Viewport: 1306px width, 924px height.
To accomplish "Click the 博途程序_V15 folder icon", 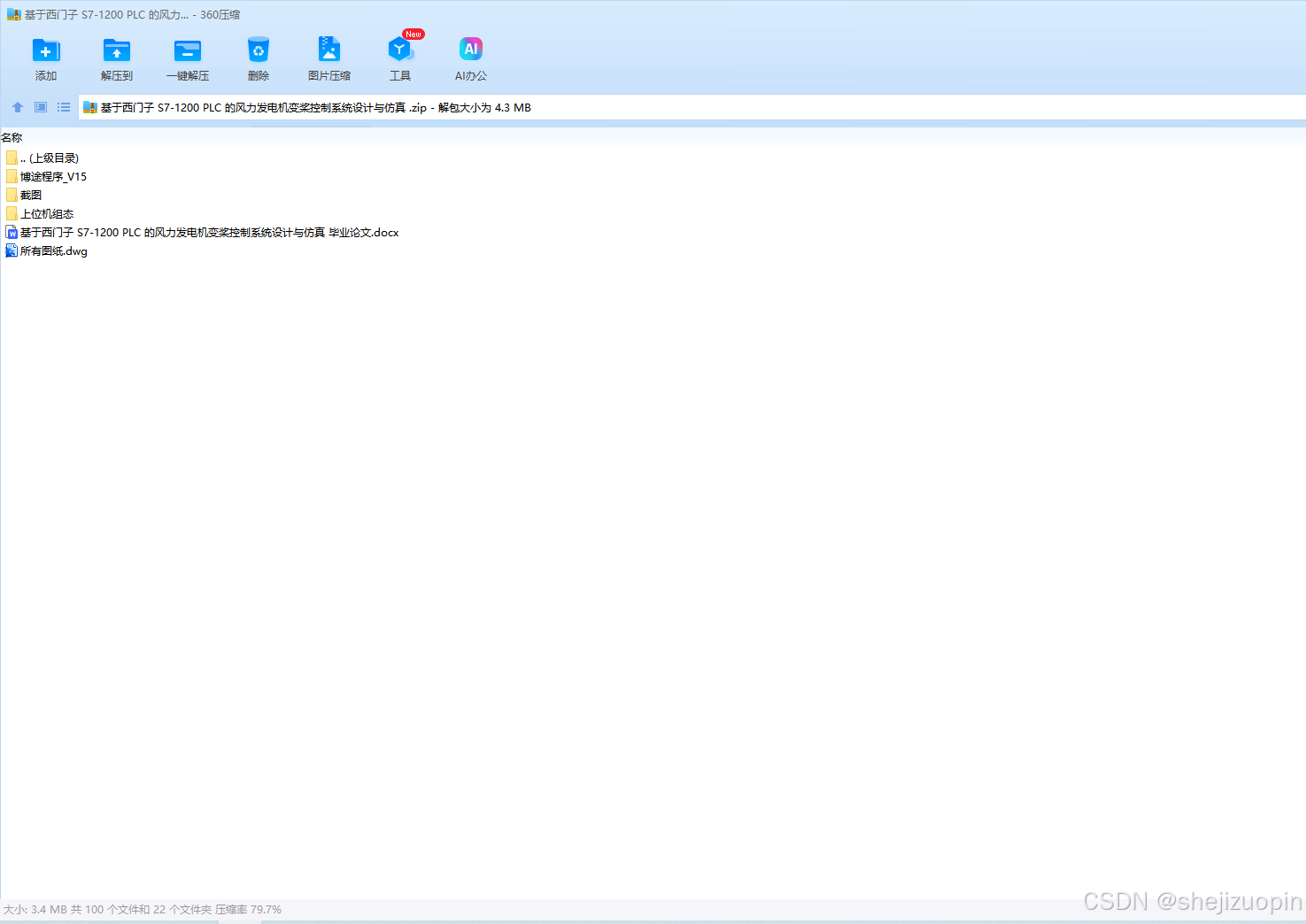I will point(12,176).
